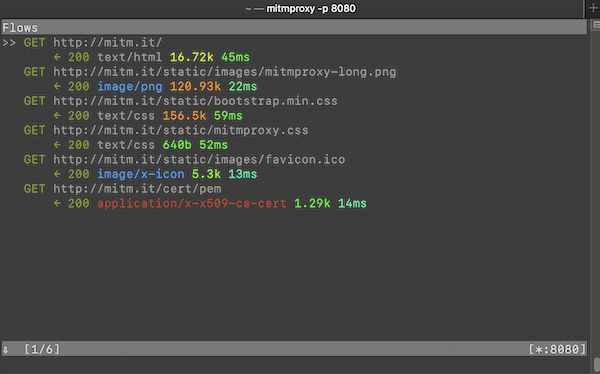Click the text/html content type
Viewport: 600px width, 374px height.
(130, 57)
